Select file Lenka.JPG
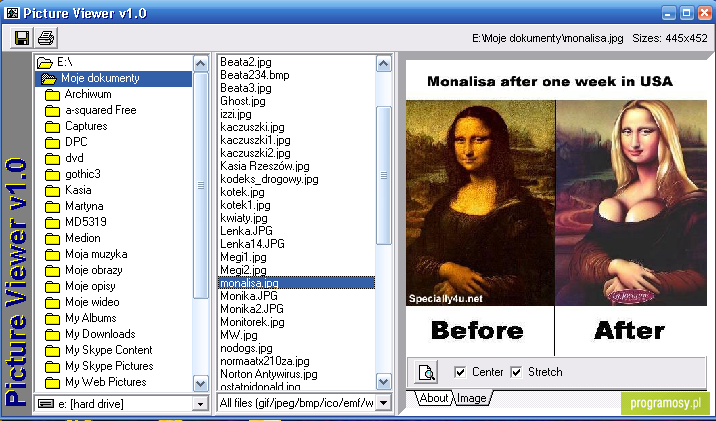Viewport: 716px width, 421px height. tap(246, 231)
